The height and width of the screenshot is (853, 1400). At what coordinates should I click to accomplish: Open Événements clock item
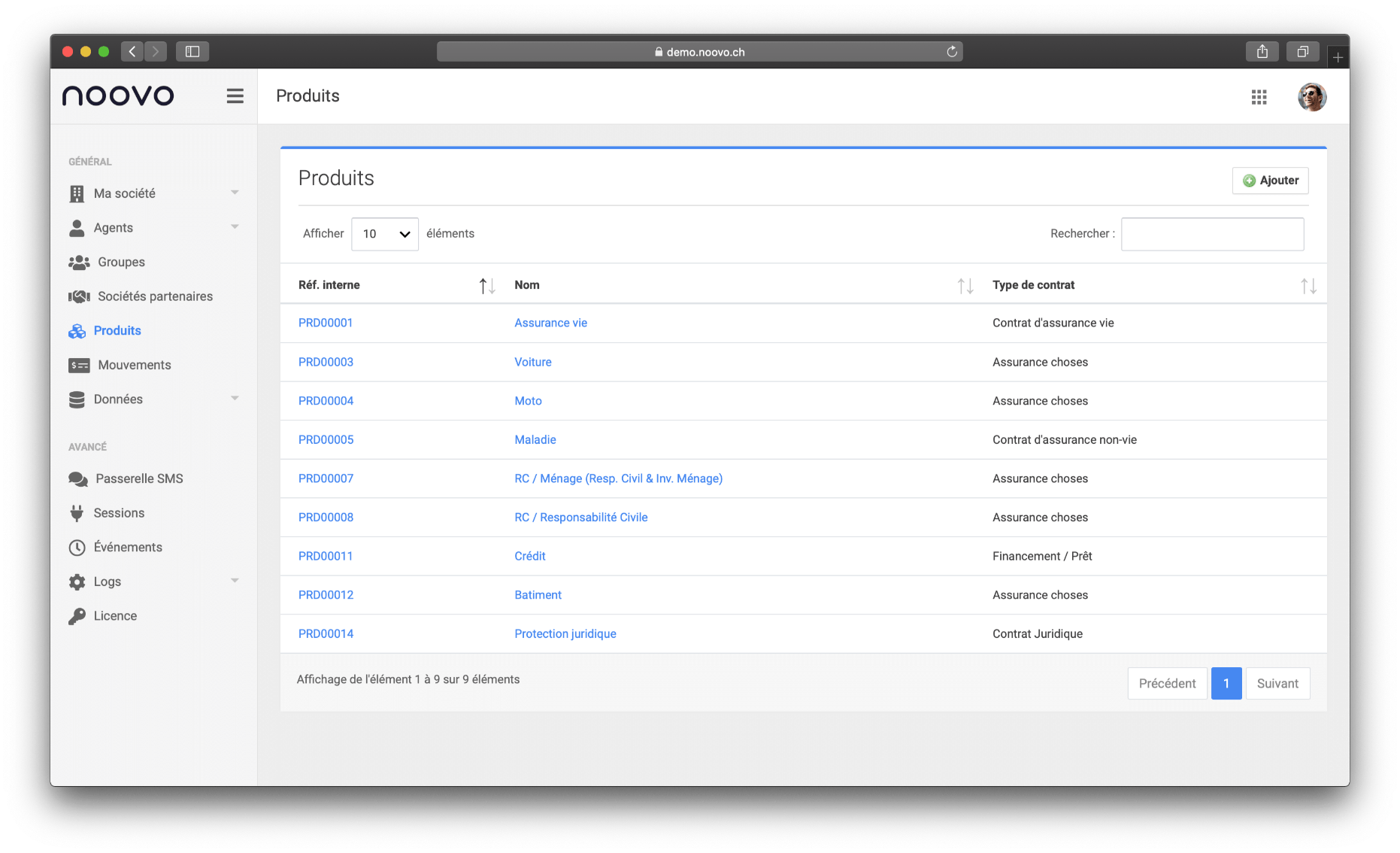tap(127, 548)
